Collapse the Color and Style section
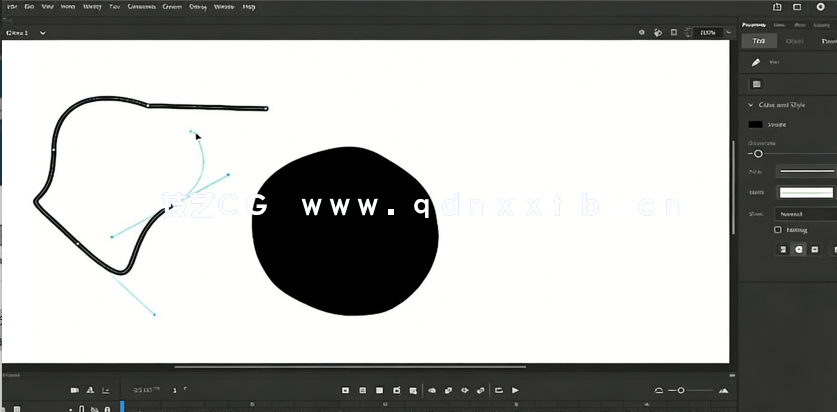Image resolution: width=837 pixels, height=412 pixels. click(x=751, y=105)
